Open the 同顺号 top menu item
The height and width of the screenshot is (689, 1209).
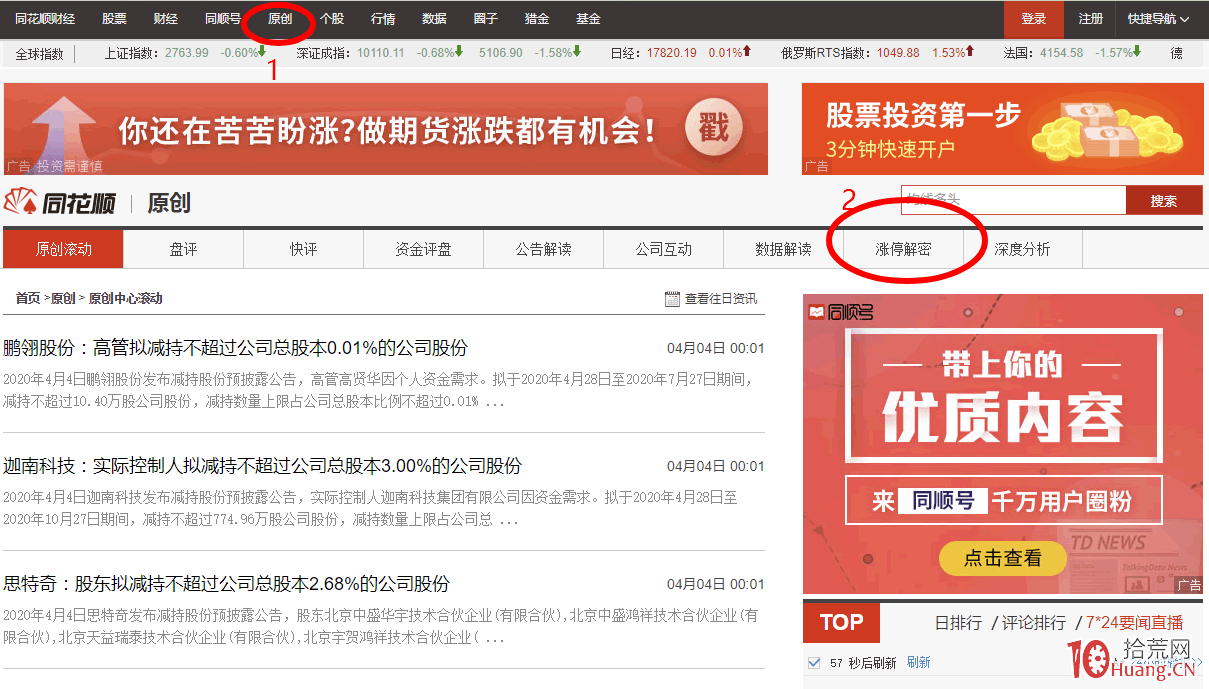click(223, 19)
